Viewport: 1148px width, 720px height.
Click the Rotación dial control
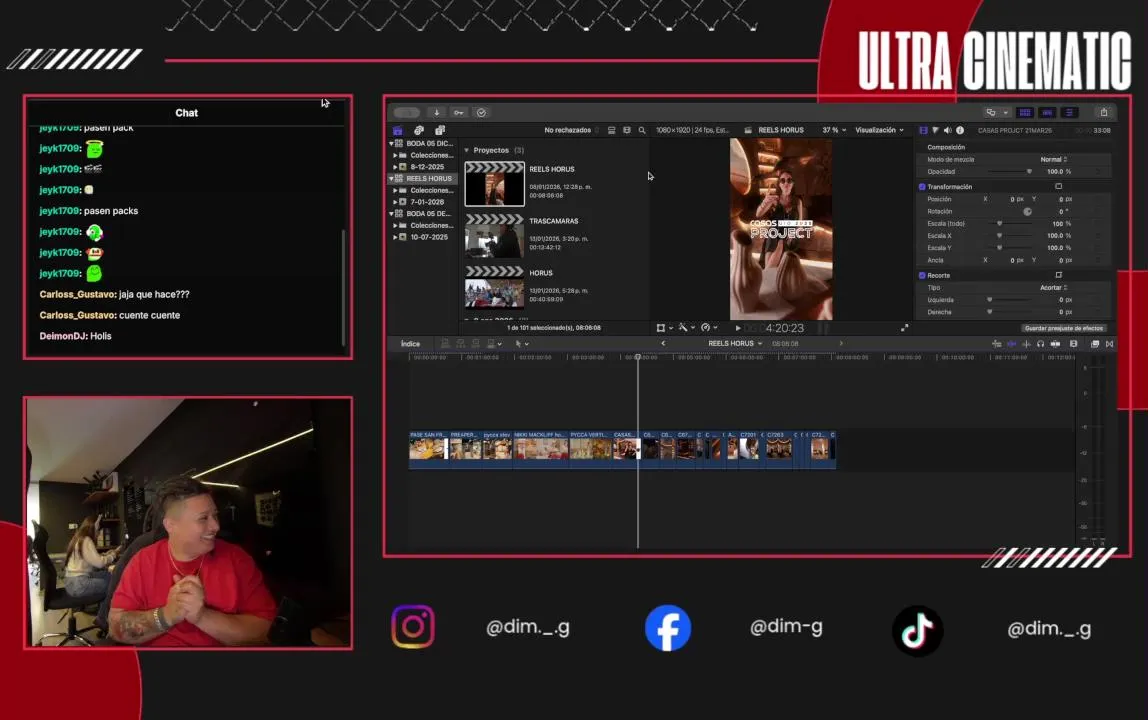(x=1027, y=211)
